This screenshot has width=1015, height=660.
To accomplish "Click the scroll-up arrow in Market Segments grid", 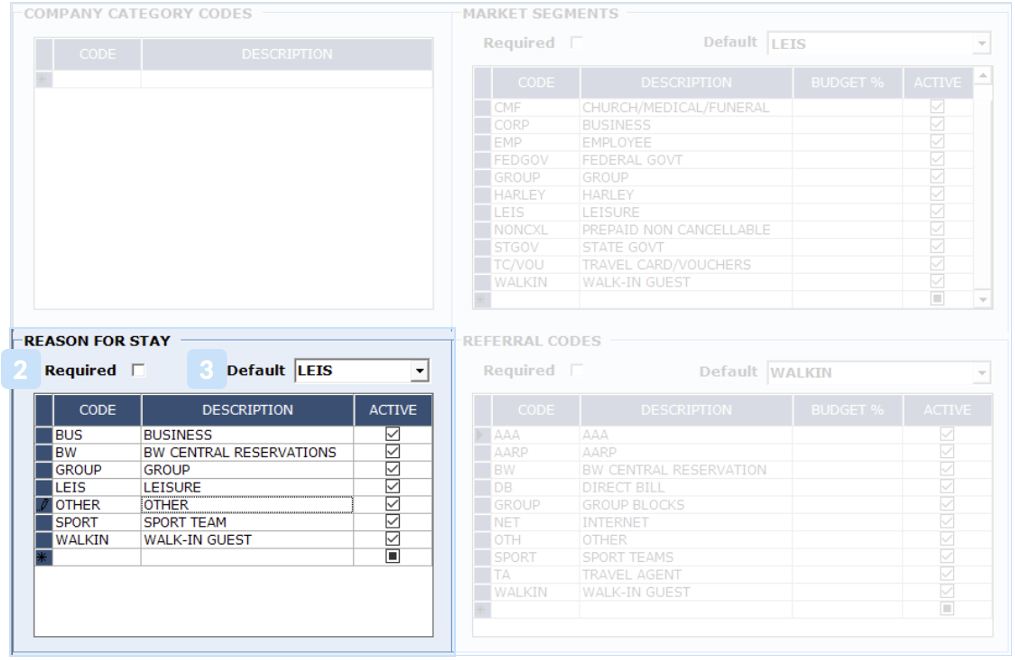I will [983, 76].
